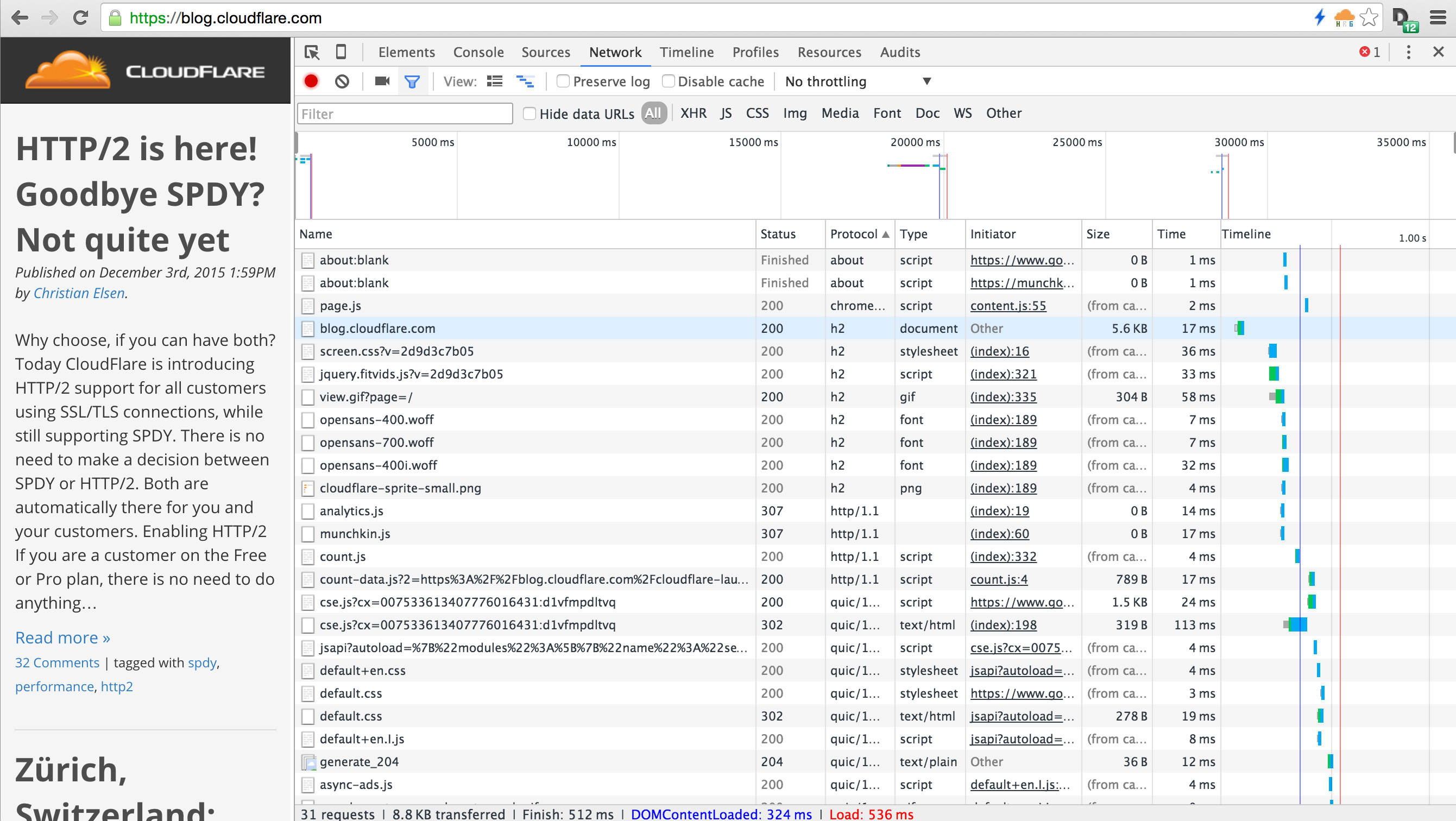Open the extension with badge 12
Viewport: 1456px width, 821px height.
(1405, 20)
